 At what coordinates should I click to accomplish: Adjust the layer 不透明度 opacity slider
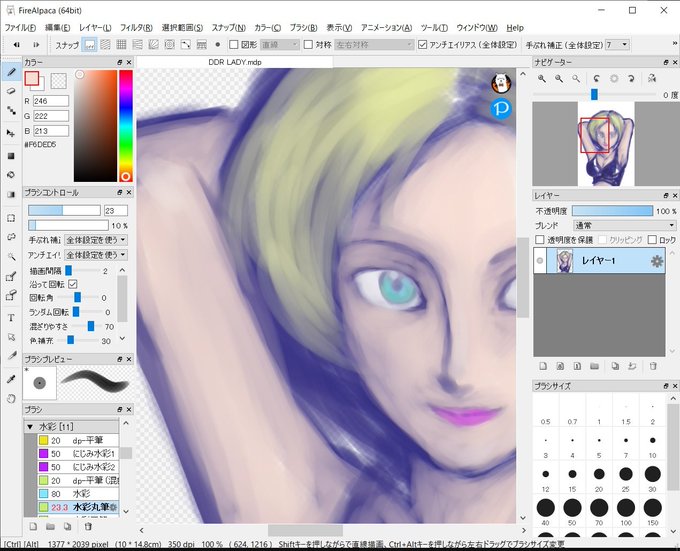click(612, 211)
